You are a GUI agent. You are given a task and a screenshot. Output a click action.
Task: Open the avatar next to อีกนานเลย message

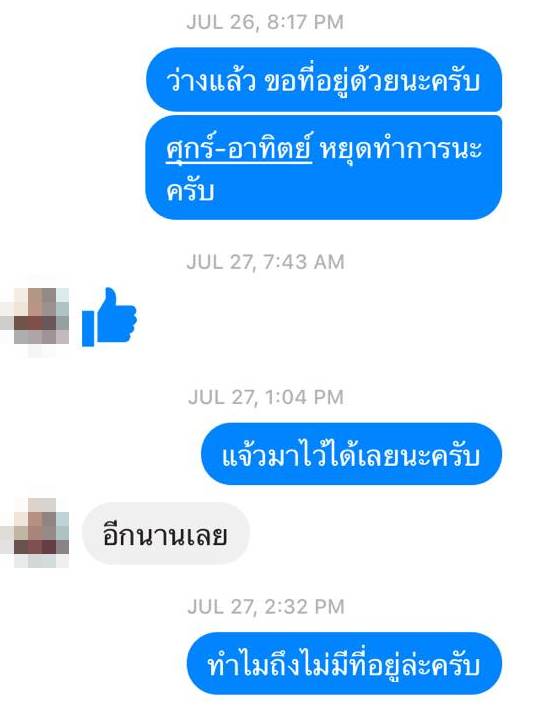pos(35,532)
